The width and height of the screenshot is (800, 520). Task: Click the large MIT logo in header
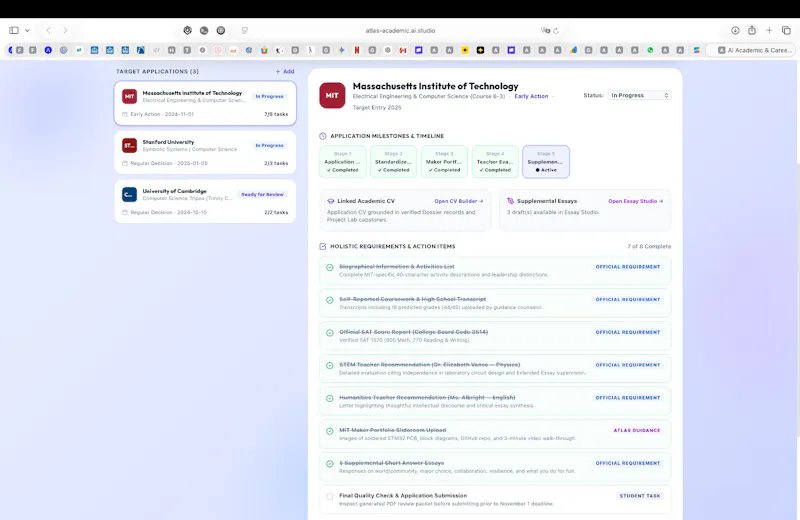[332, 95]
